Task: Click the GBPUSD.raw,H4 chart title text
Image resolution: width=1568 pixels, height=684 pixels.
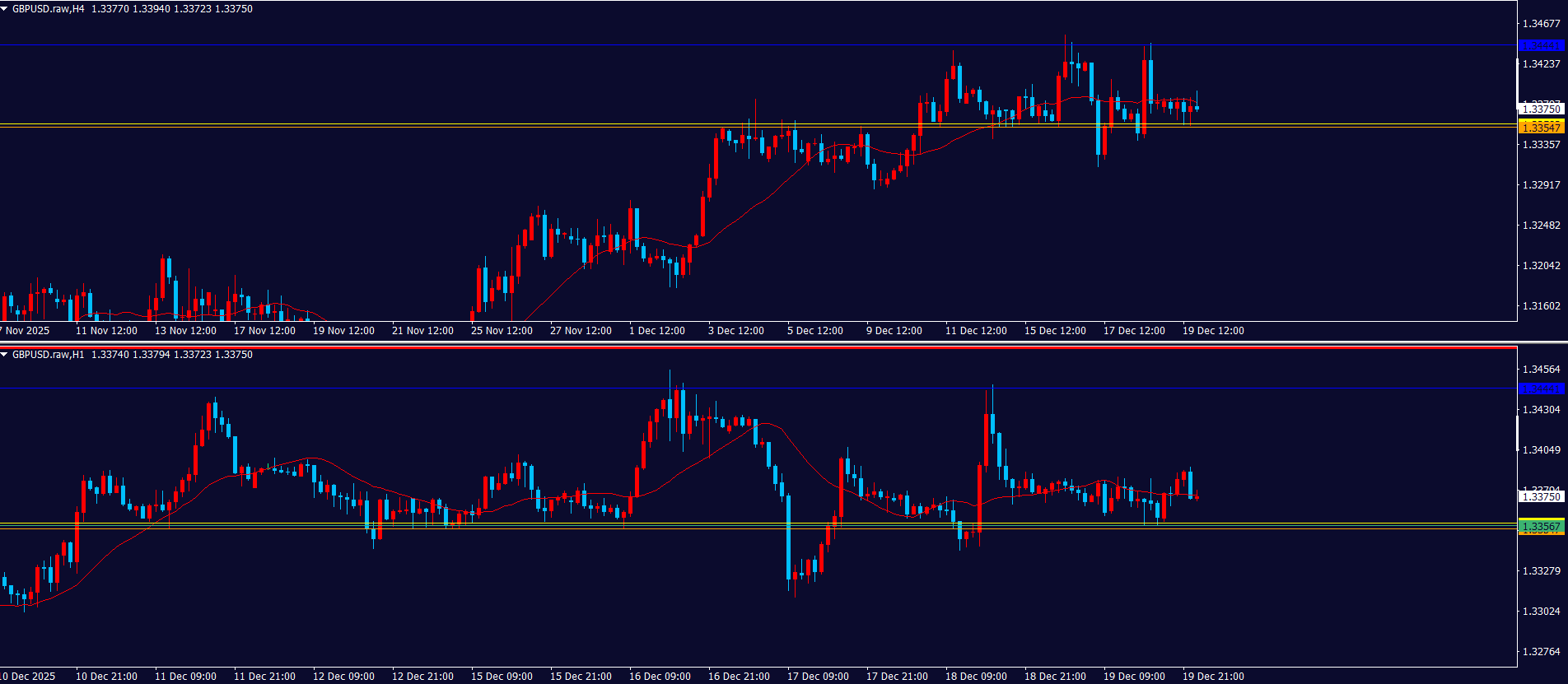Action: point(48,9)
